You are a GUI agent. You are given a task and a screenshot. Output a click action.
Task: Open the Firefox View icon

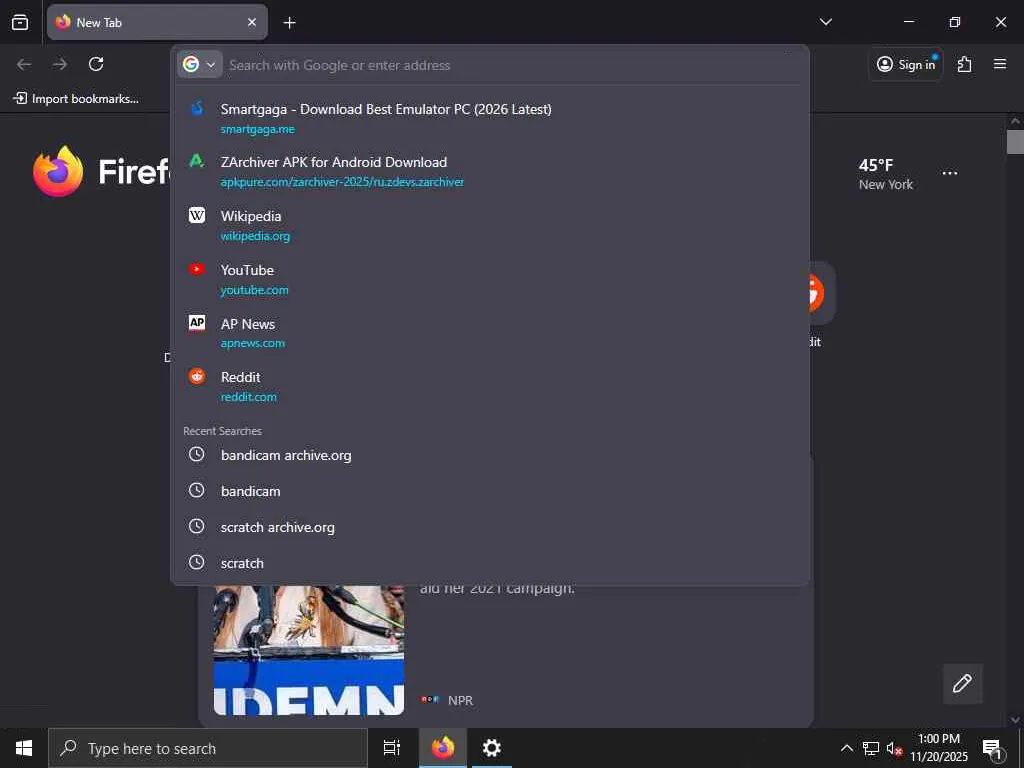[x=20, y=22]
